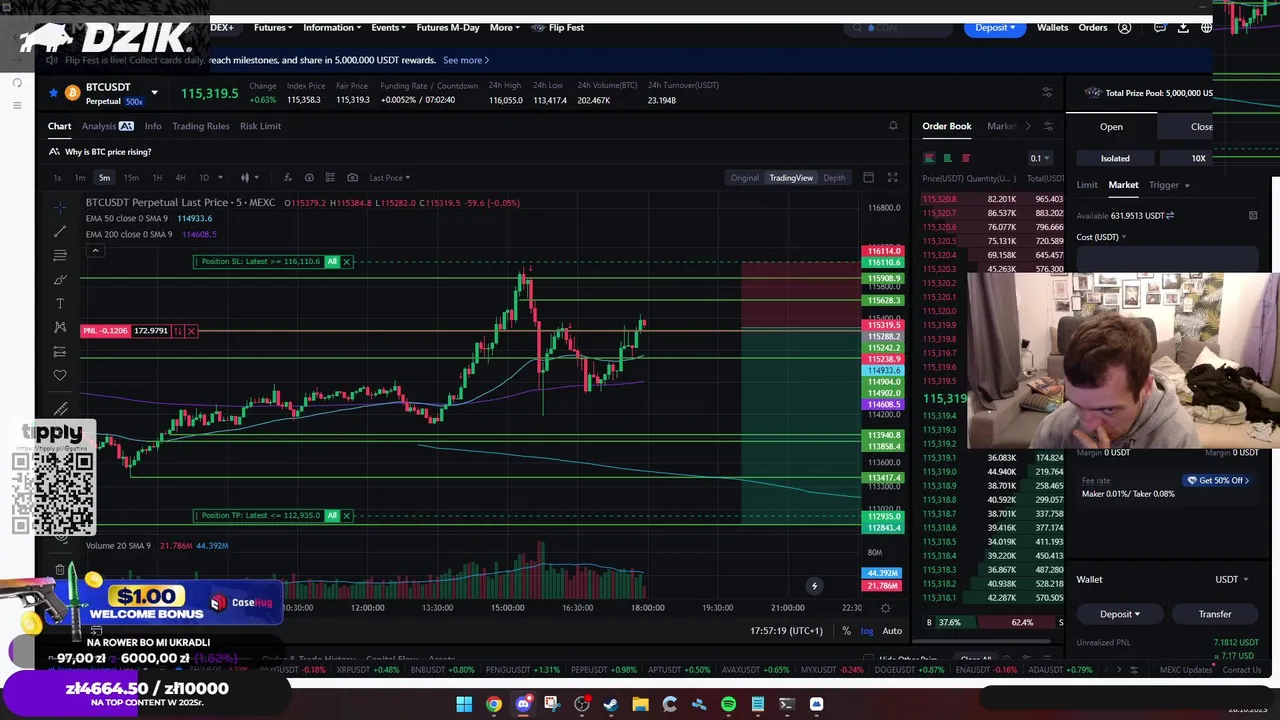Open order book settings sliders icon
The height and width of the screenshot is (720, 1280).
1048,126
